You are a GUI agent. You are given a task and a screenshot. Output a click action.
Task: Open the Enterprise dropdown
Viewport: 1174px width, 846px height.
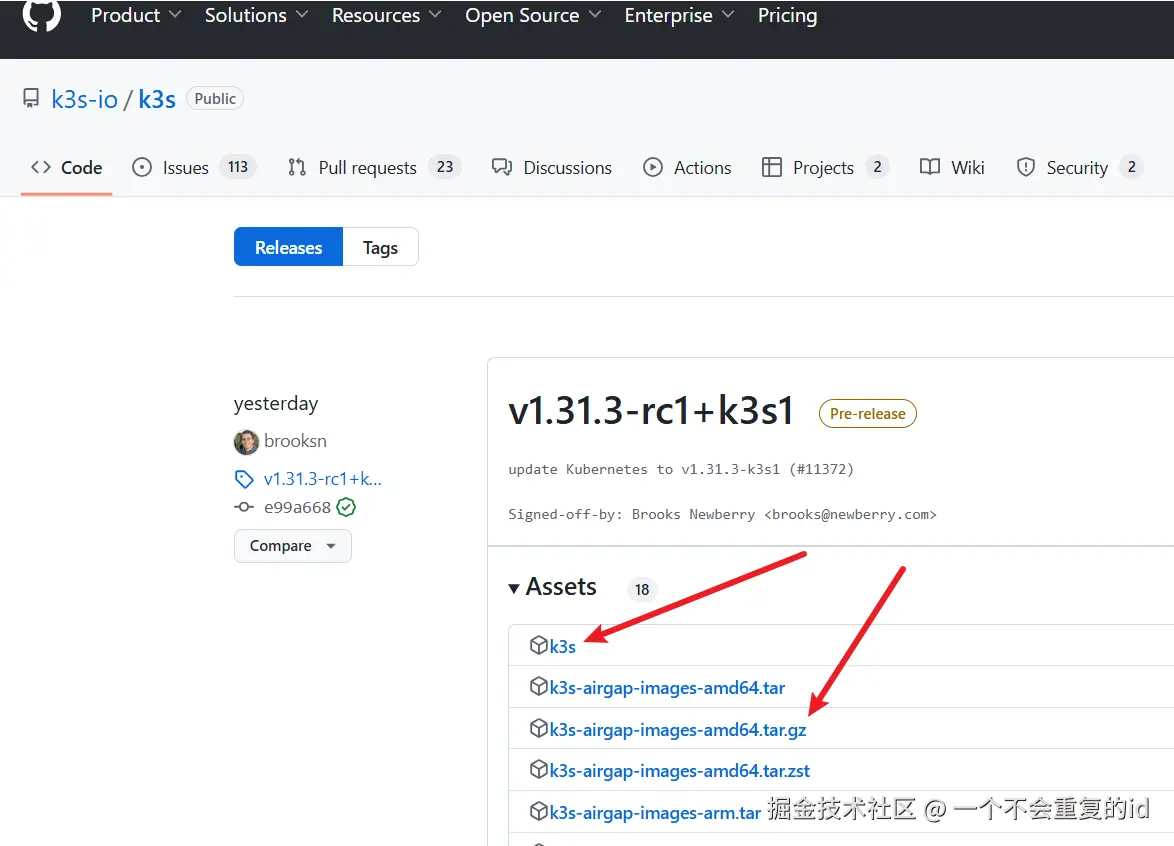(x=679, y=15)
